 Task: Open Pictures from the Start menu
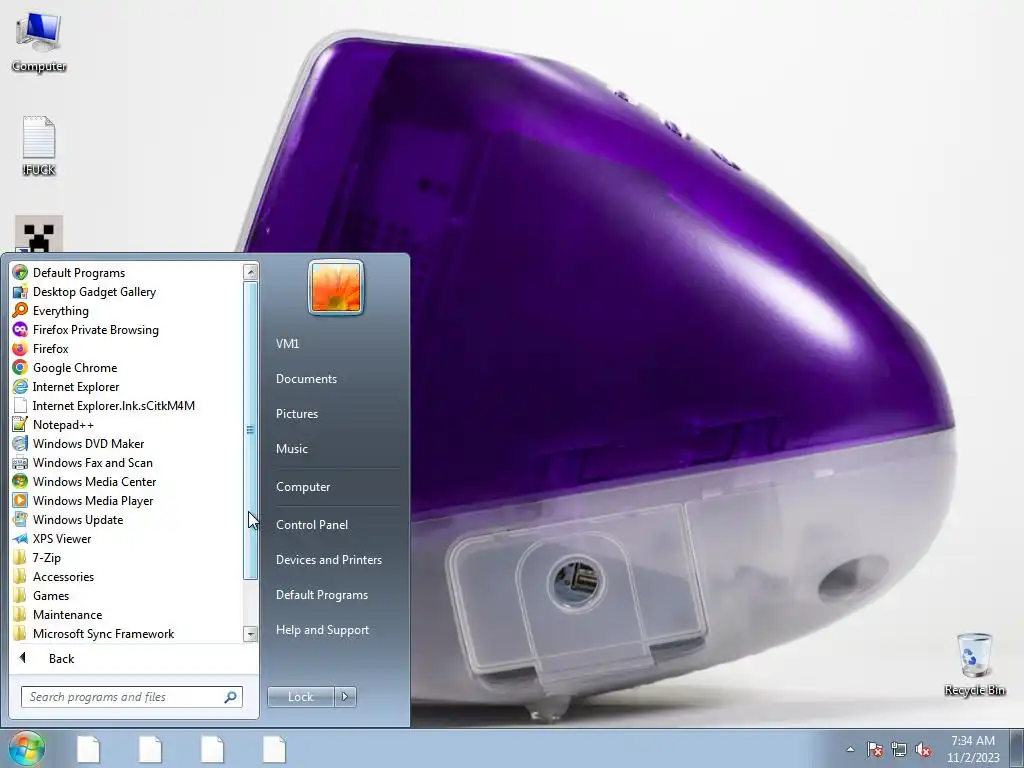(x=296, y=413)
